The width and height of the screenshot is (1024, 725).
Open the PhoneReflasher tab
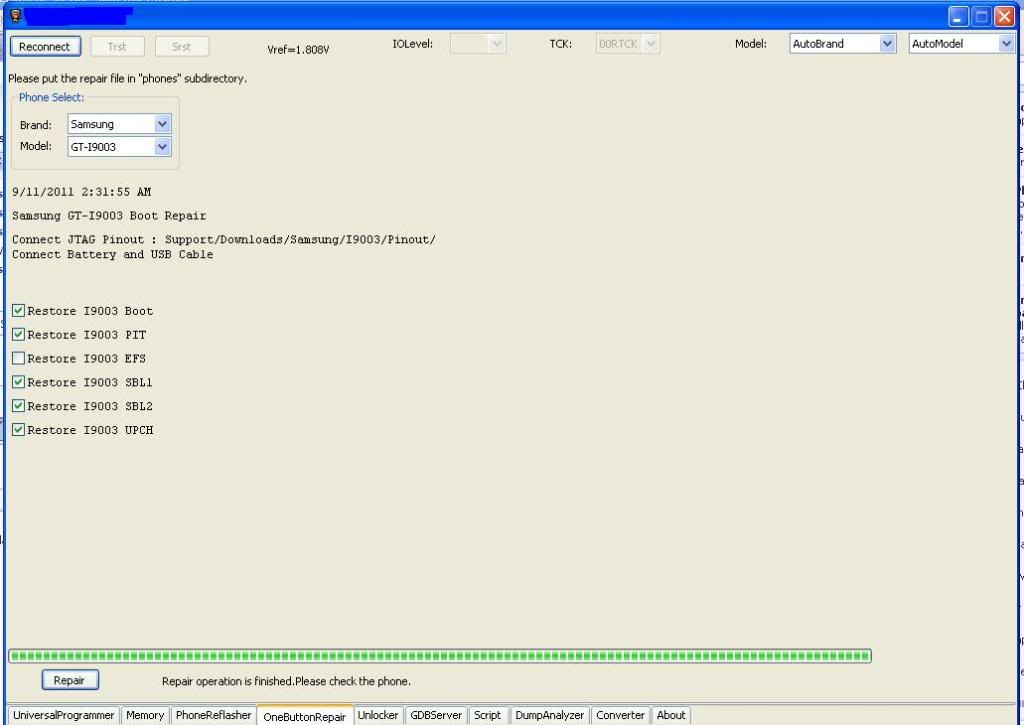214,715
